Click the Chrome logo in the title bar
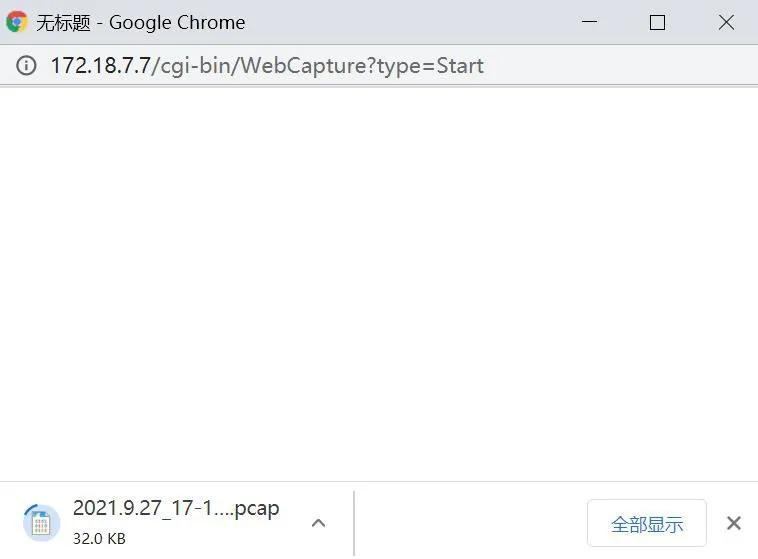Viewport: 758px width, 559px height. tap(17, 22)
